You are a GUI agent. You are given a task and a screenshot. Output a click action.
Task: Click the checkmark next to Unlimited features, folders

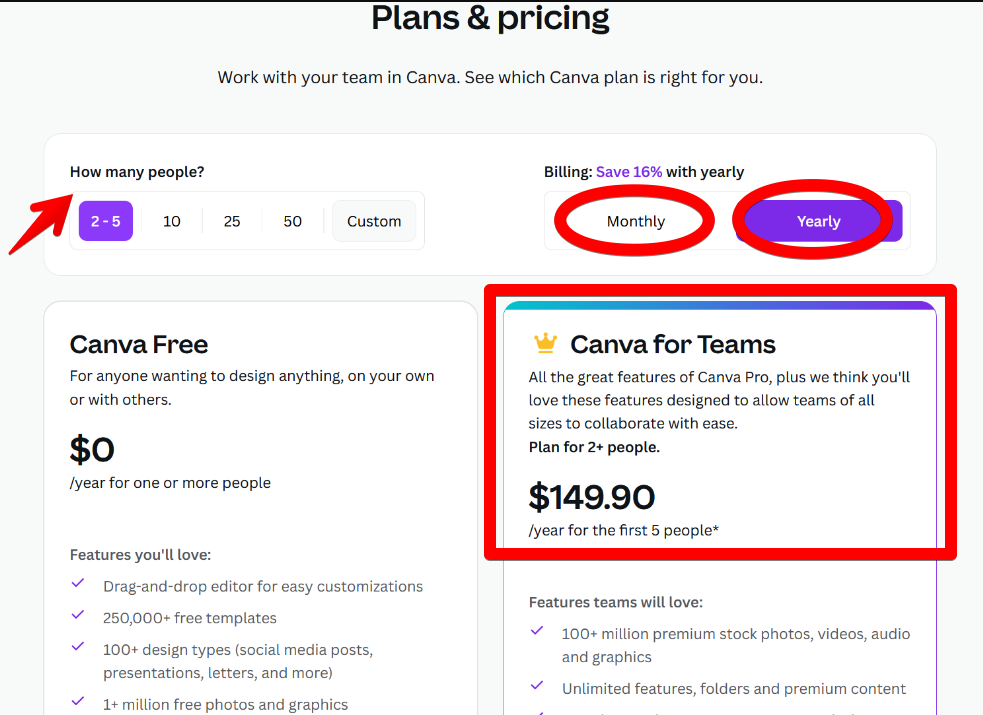click(537, 687)
